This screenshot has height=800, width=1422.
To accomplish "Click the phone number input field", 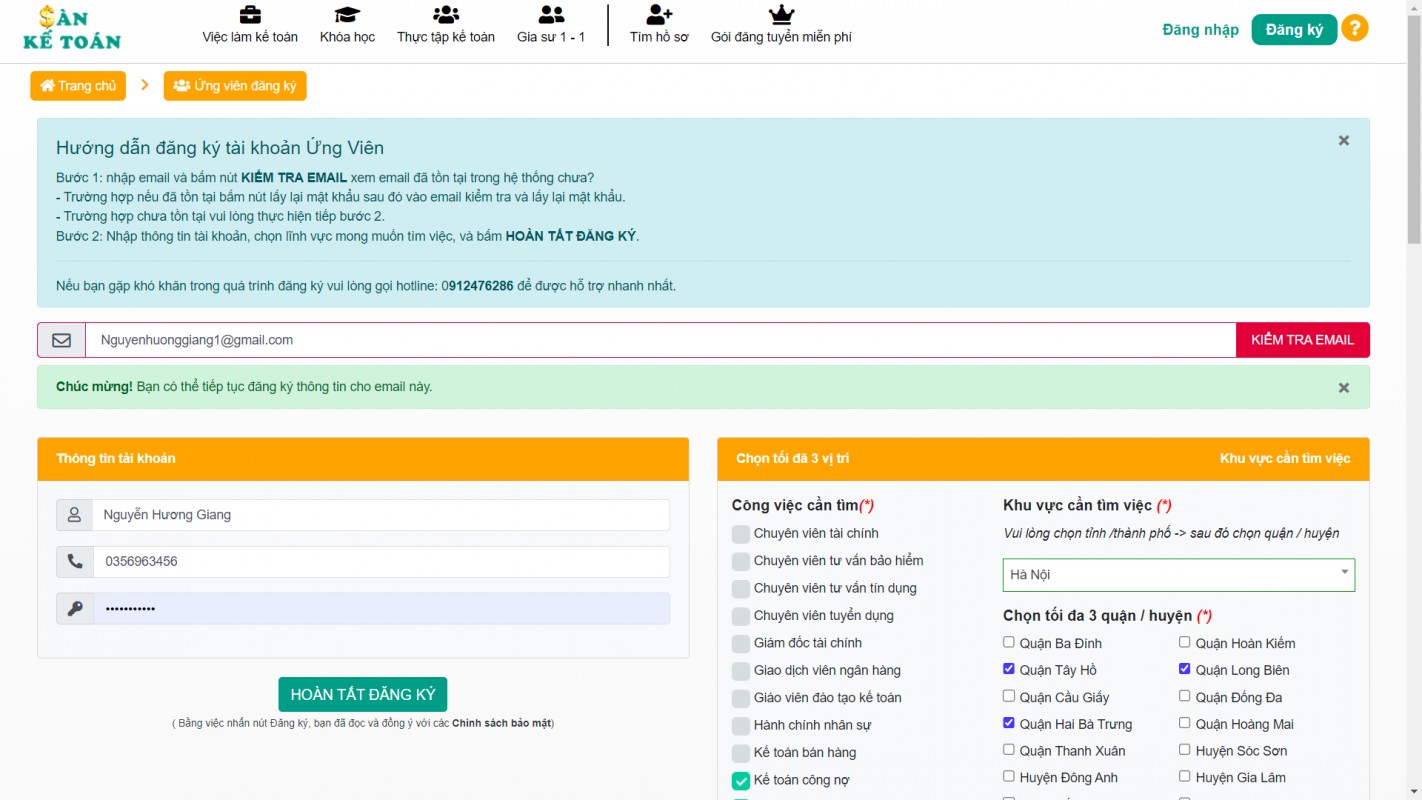I will (381, 562).
